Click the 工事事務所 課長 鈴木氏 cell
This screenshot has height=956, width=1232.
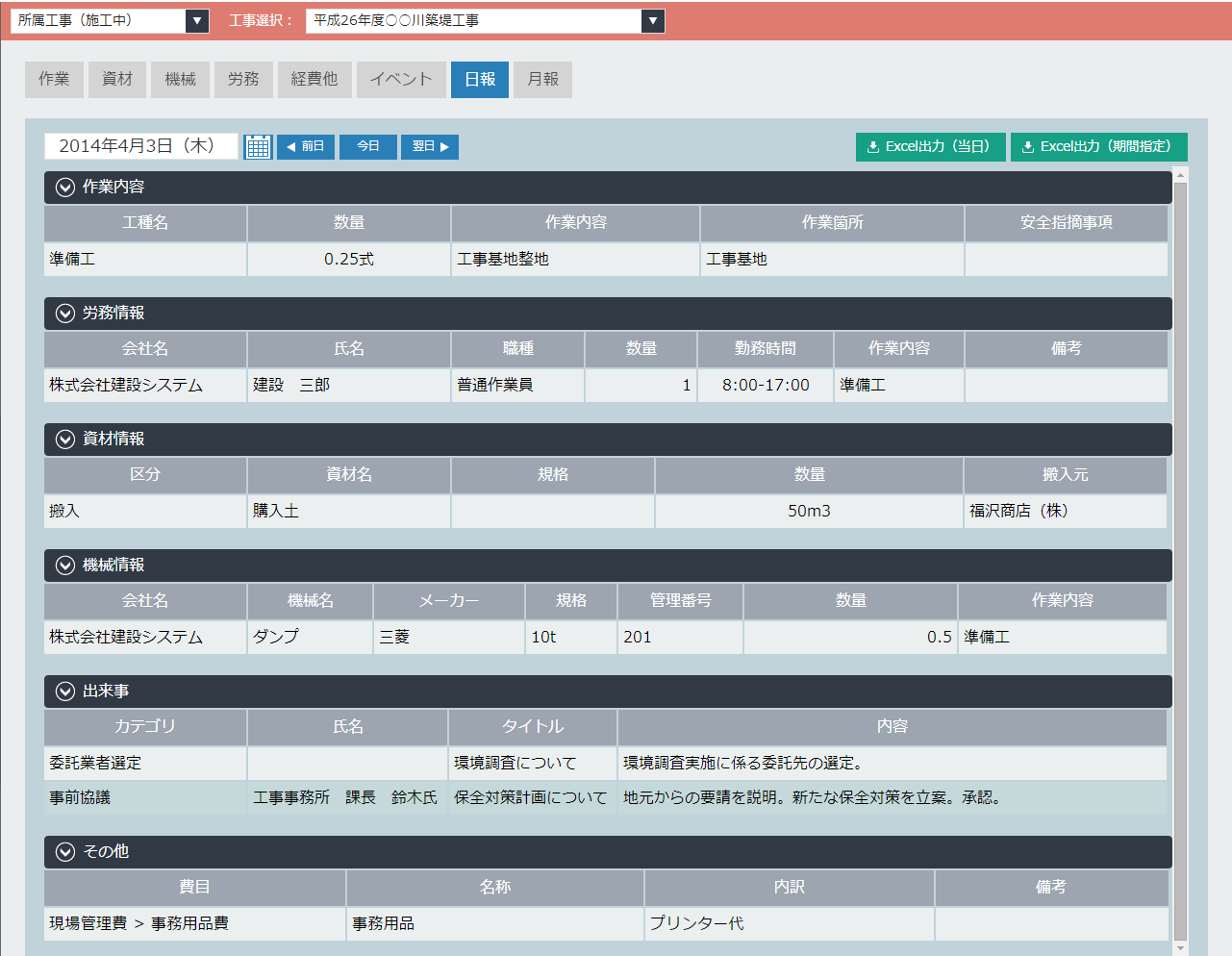pyautogui.click(x=347, y=798)
